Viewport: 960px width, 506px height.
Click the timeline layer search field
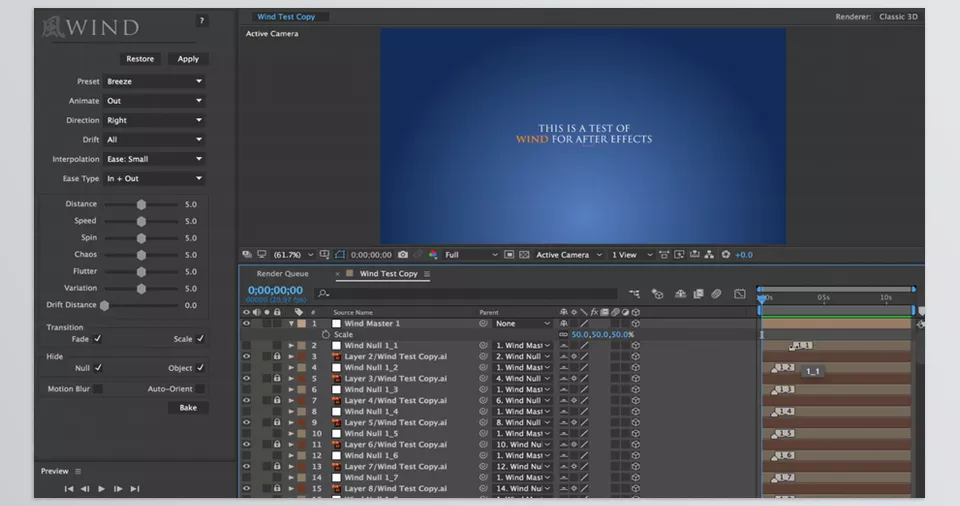[x=467, y=294]
